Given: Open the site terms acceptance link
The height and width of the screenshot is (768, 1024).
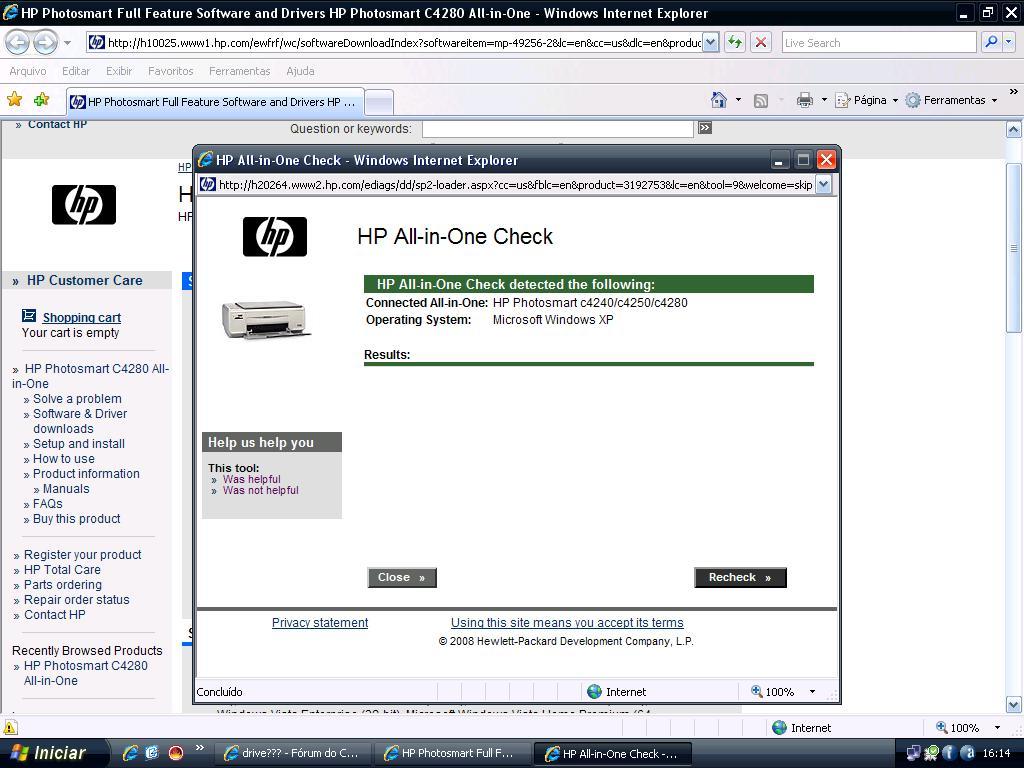Looking at the screenshot, I should coord(567,622).
